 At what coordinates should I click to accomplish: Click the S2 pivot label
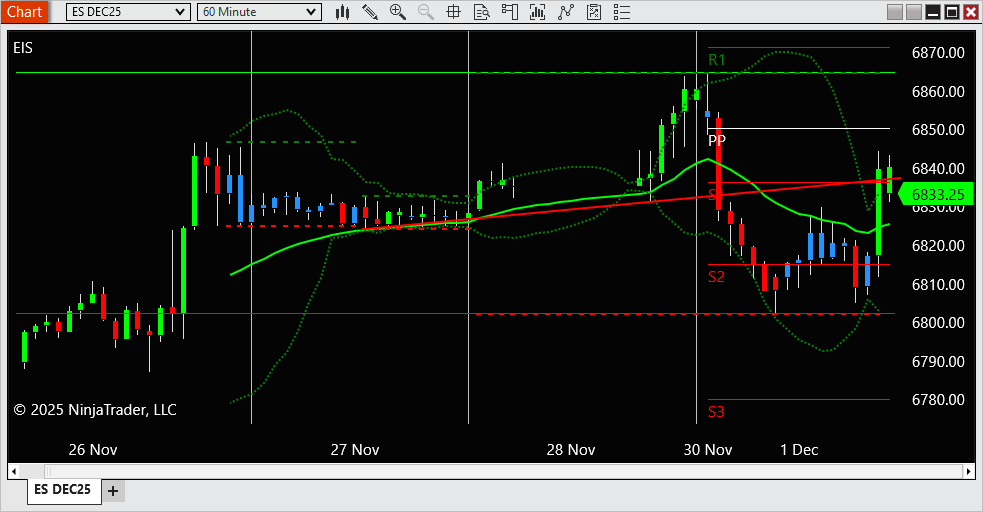[717, 277]
